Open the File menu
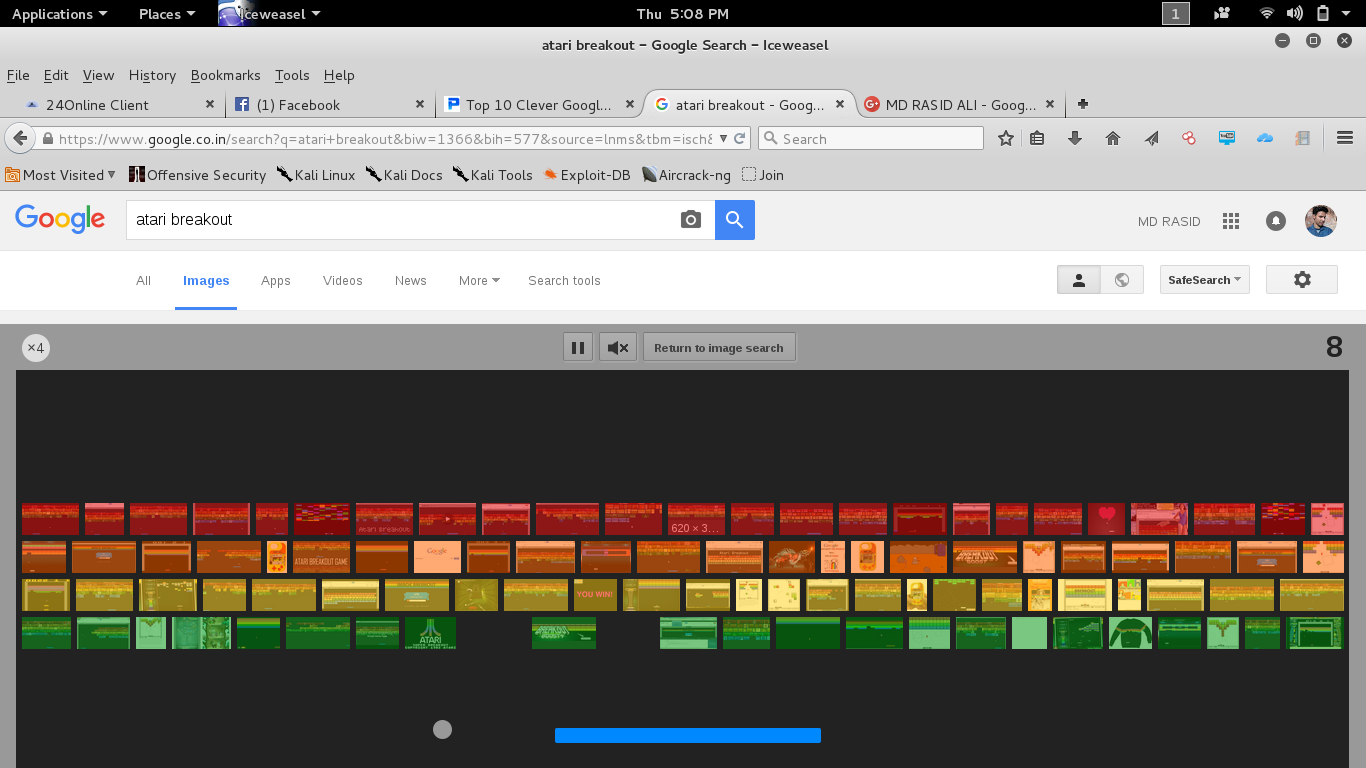The image size is (1366, 768). click(18, 75)
